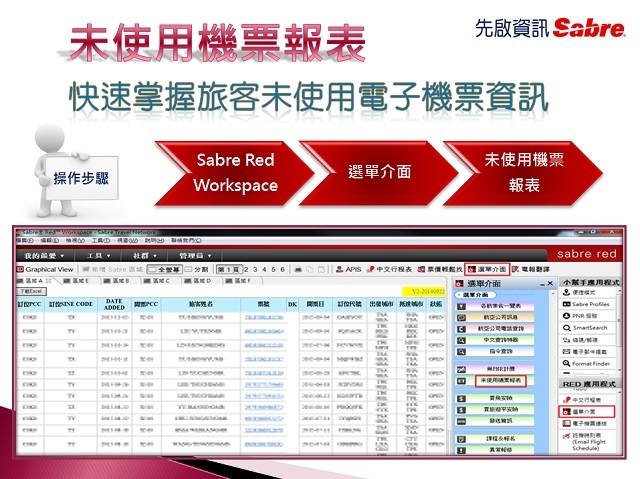Switch to page 6 in toolbar

click(x=282, y=269)
